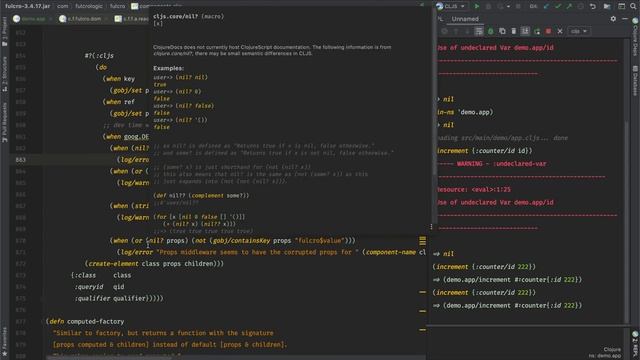Click the reconnect icon in REPL toolbar
Viewport: 640px width, 360px height.
(x=537, y=31)
